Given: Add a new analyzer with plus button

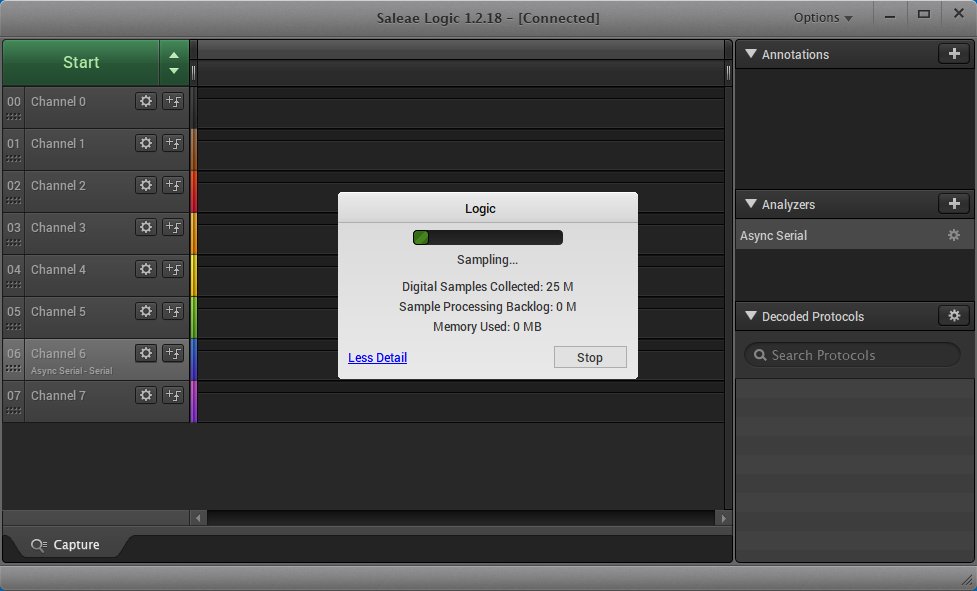Looking at the screenshot, I should (954, 204).
